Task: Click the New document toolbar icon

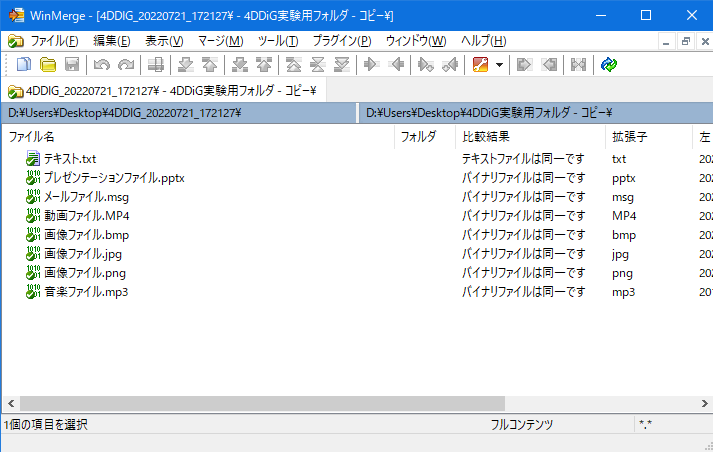Action: 24,65
